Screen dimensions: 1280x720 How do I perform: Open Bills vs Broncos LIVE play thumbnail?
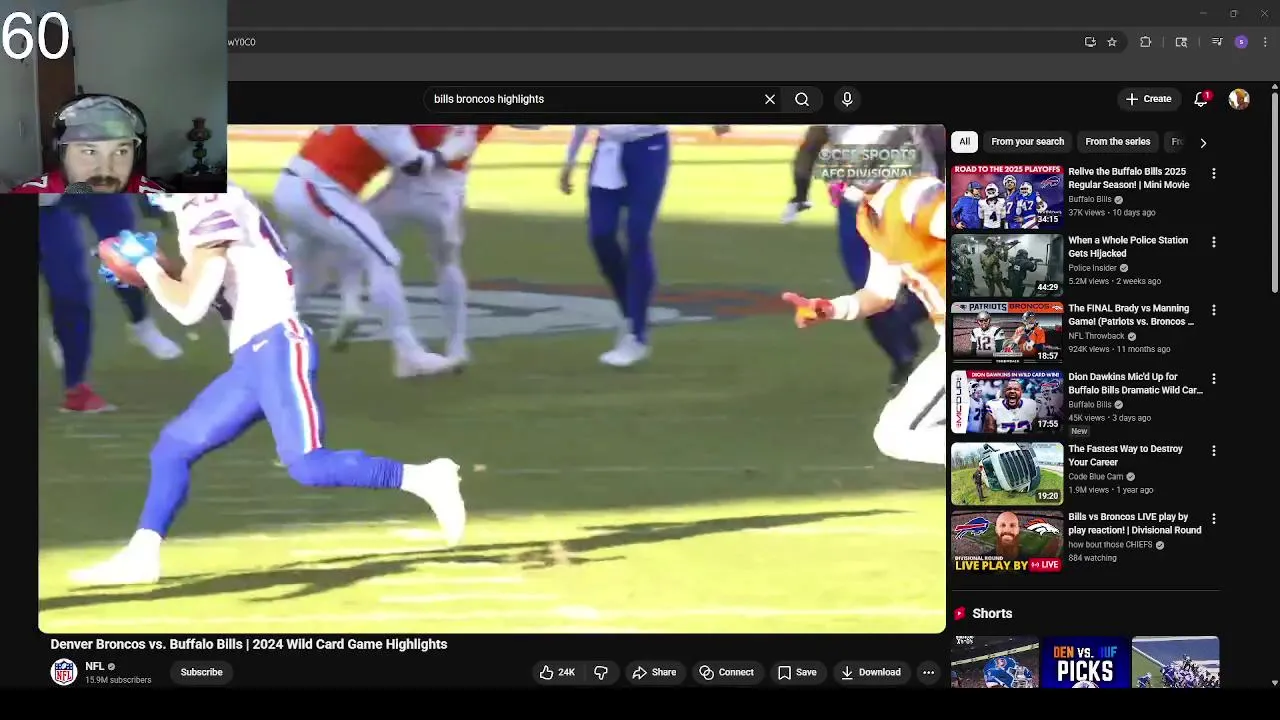pos(1007,542)
